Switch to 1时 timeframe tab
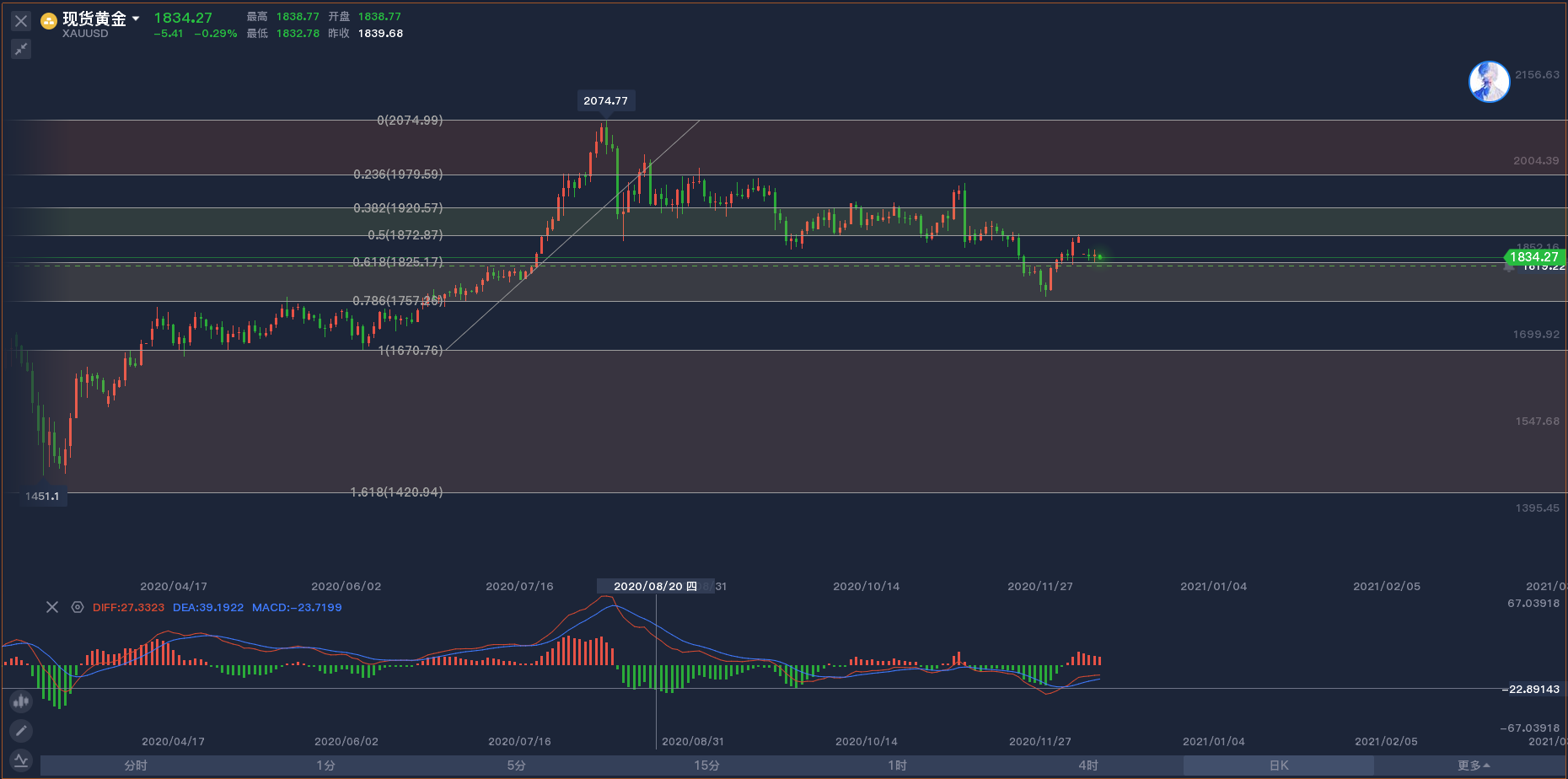 click(x=898, y=766)
